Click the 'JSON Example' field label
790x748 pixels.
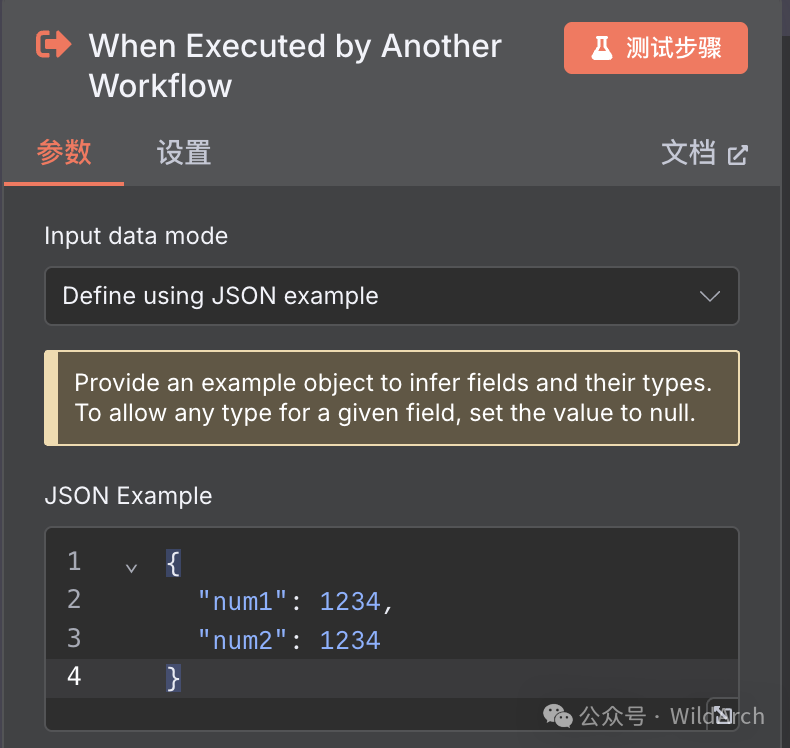[x=128, y=496]
